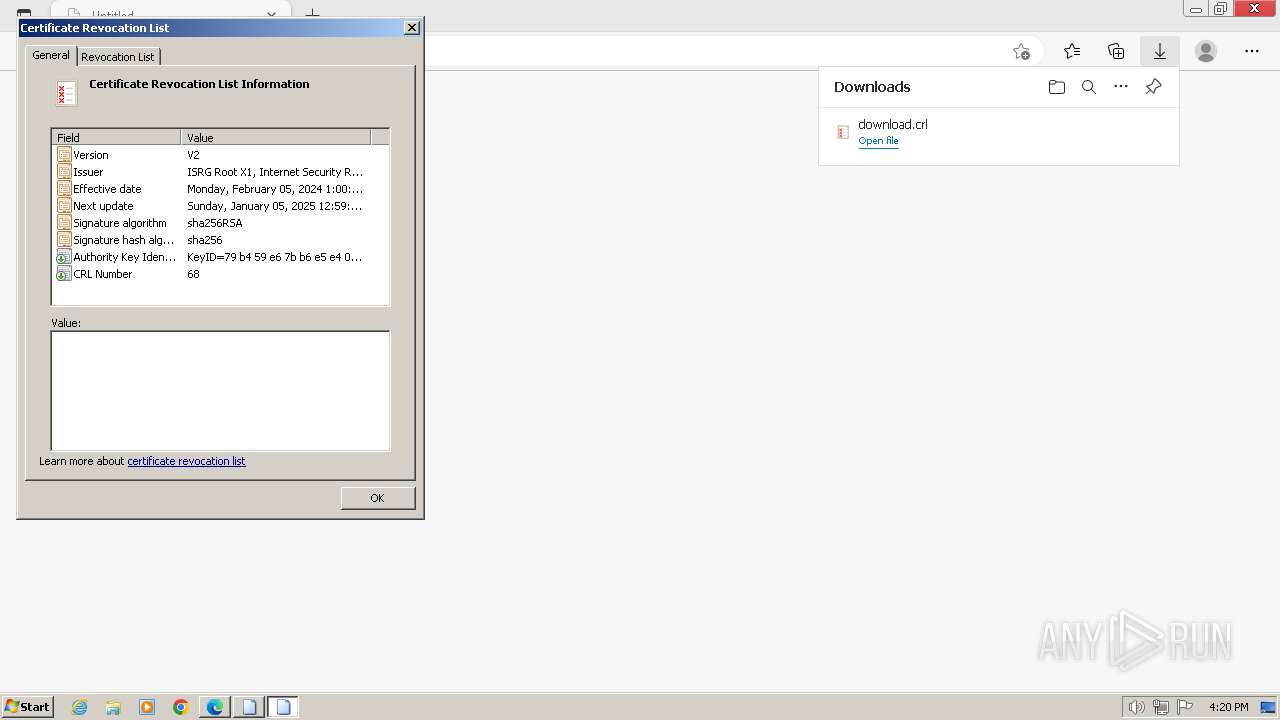Viewport: 1280px width, 720px height.
Task: Open the Favorites star list icon
Action: 1072,51
